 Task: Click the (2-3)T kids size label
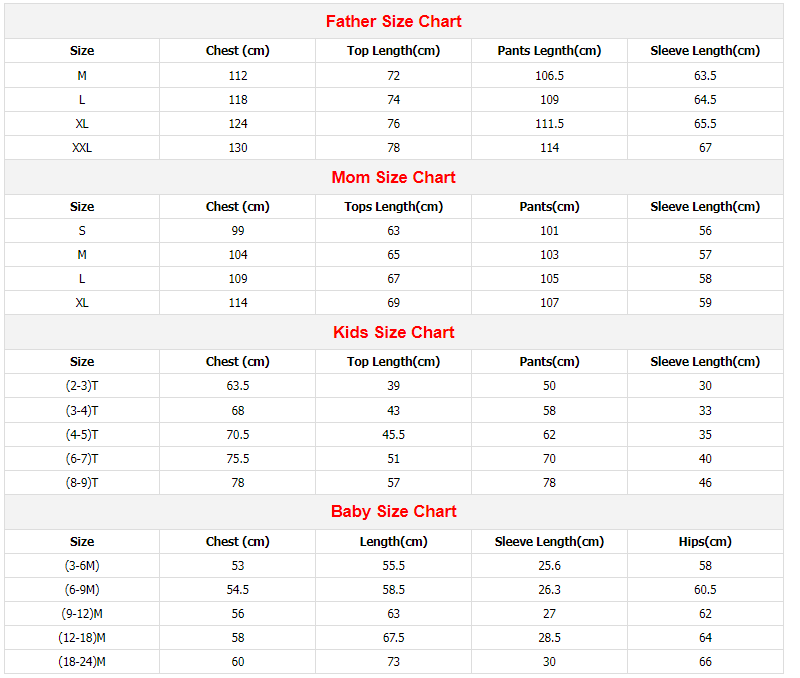point(82,386)
